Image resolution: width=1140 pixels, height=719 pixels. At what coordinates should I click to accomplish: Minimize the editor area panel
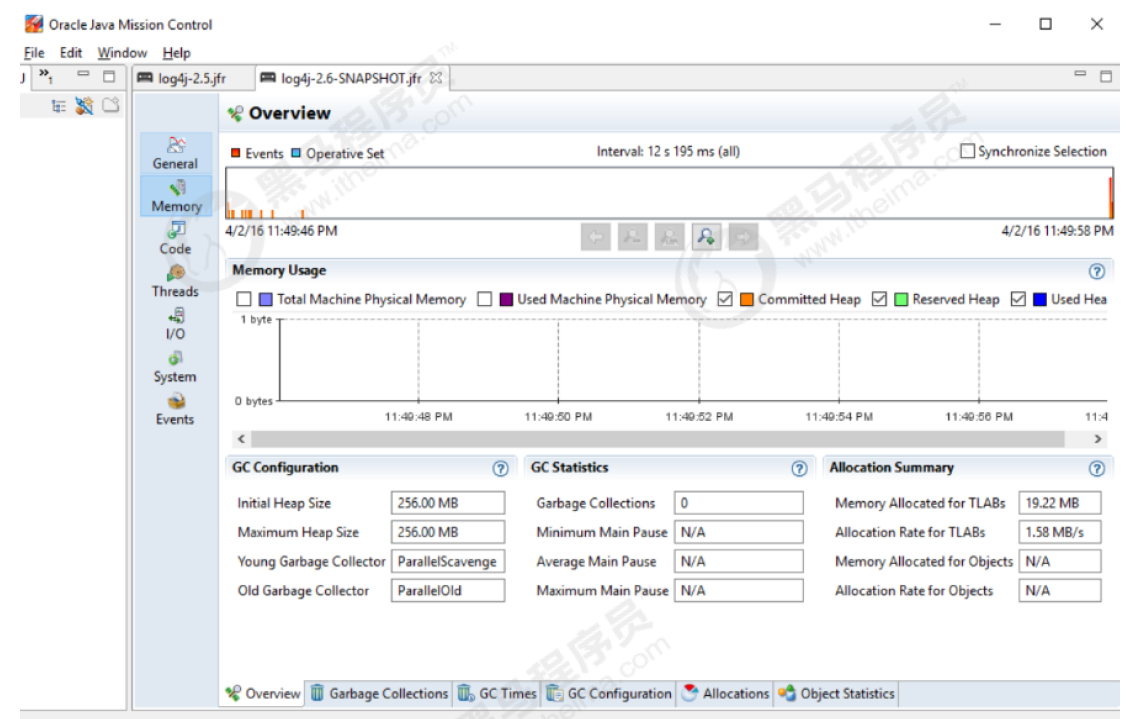pyautogui.click(x=1080, y=74)
